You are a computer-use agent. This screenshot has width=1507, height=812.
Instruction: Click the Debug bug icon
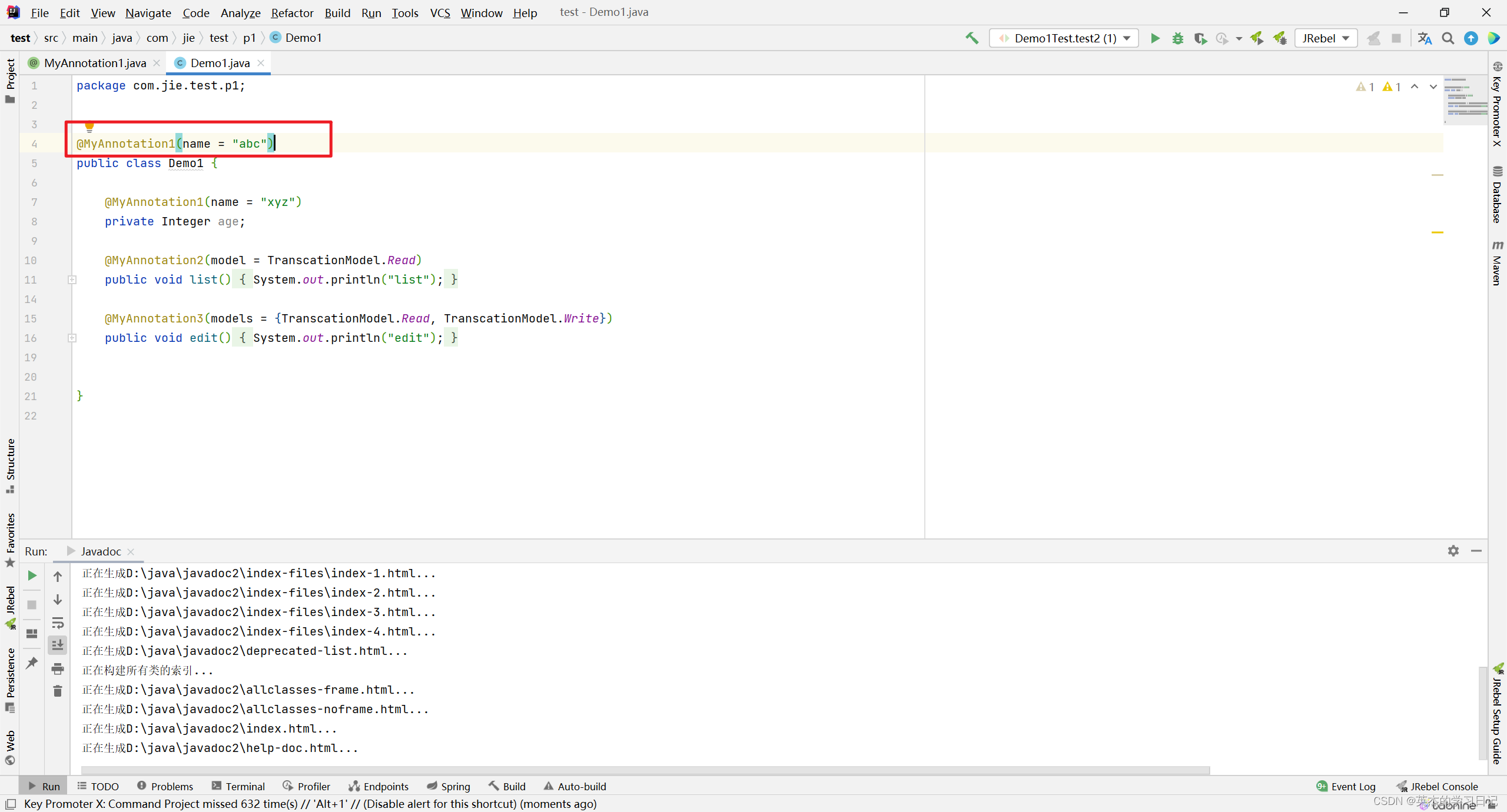click(x=1177, y=38)
